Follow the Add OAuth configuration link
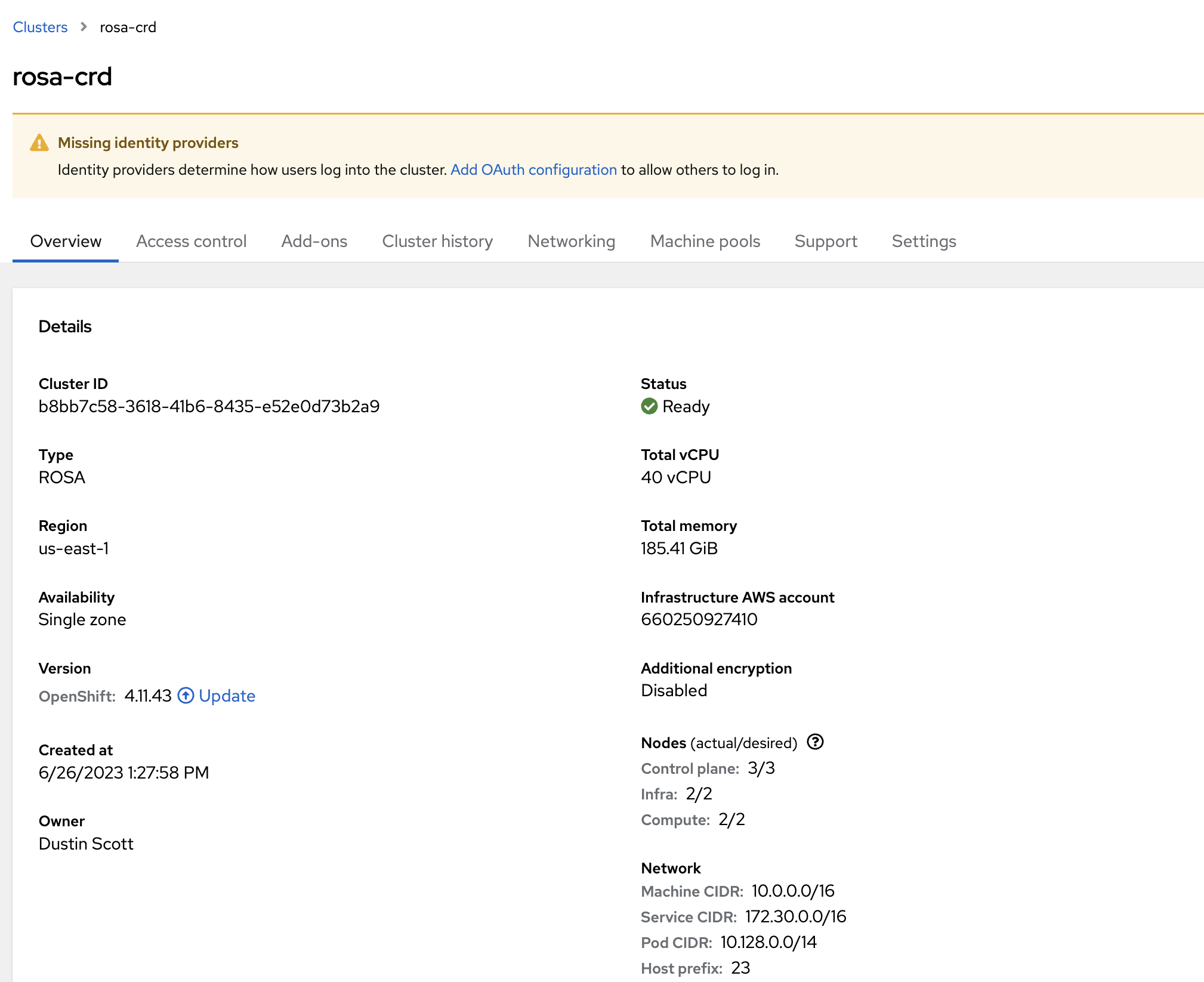 (x=533, y=170)
